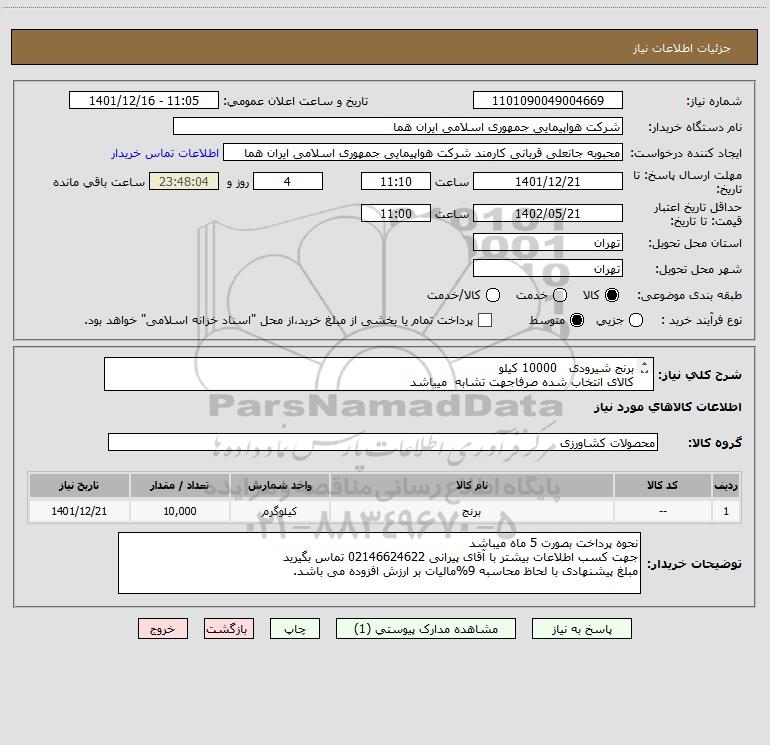This screenshot has width=770, height=745.
Task: Click the جزئیات اطلاعات نیاز header title
Action: point(682,48)
